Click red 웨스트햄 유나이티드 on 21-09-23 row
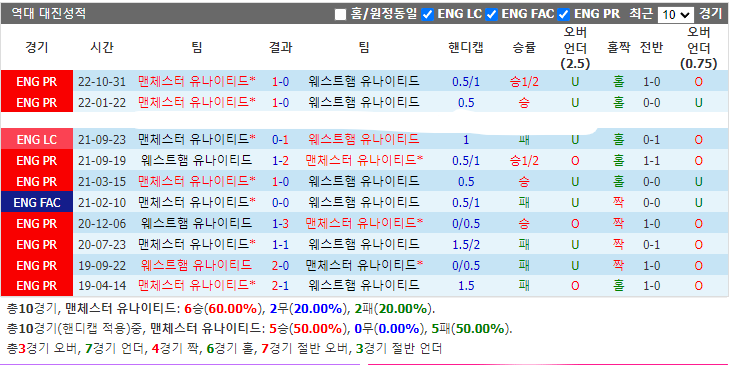This screenshot has height=365, width=731. tap(364, 139)
